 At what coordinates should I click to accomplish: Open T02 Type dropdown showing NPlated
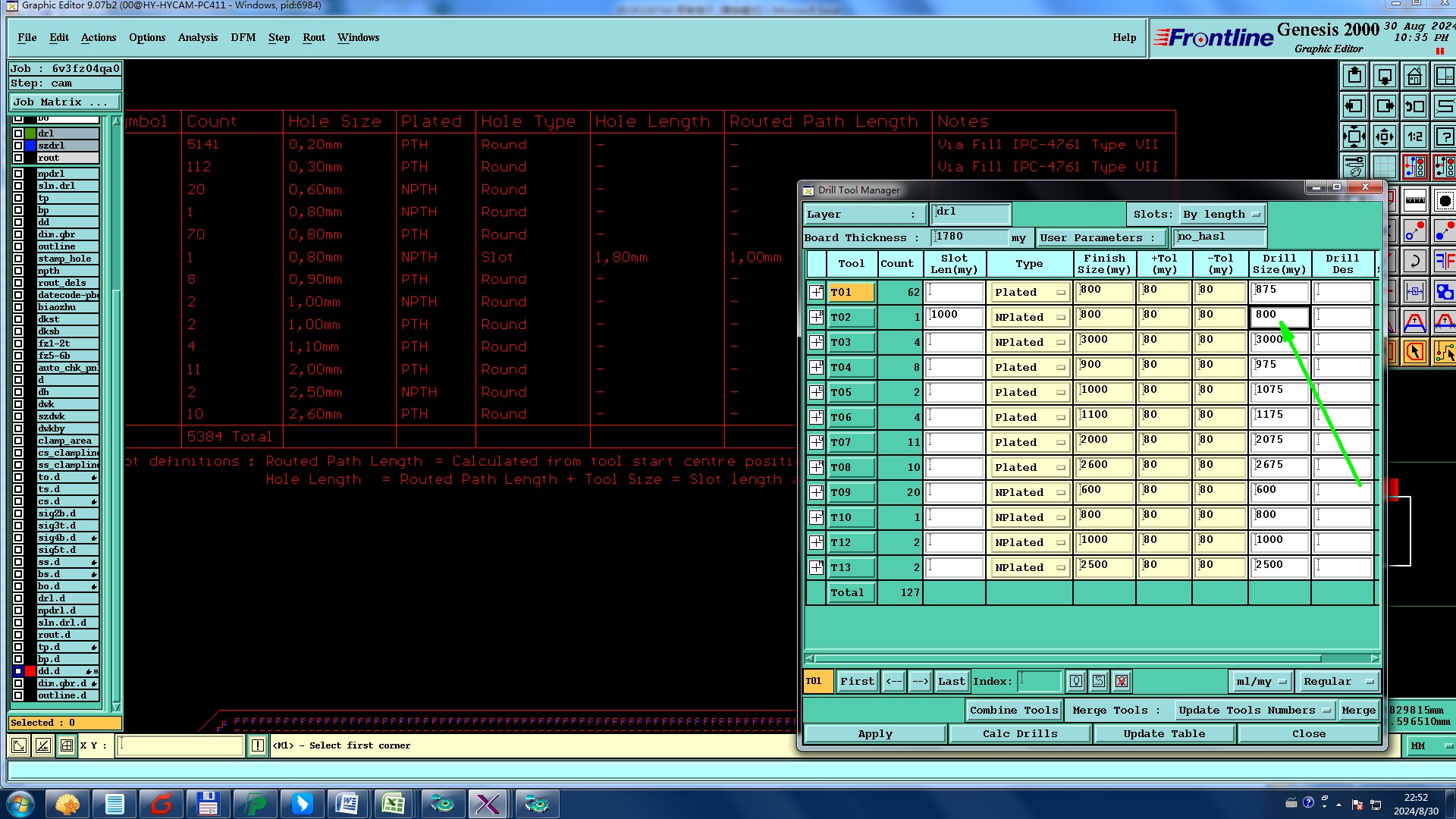click(x=1029, y=318)
